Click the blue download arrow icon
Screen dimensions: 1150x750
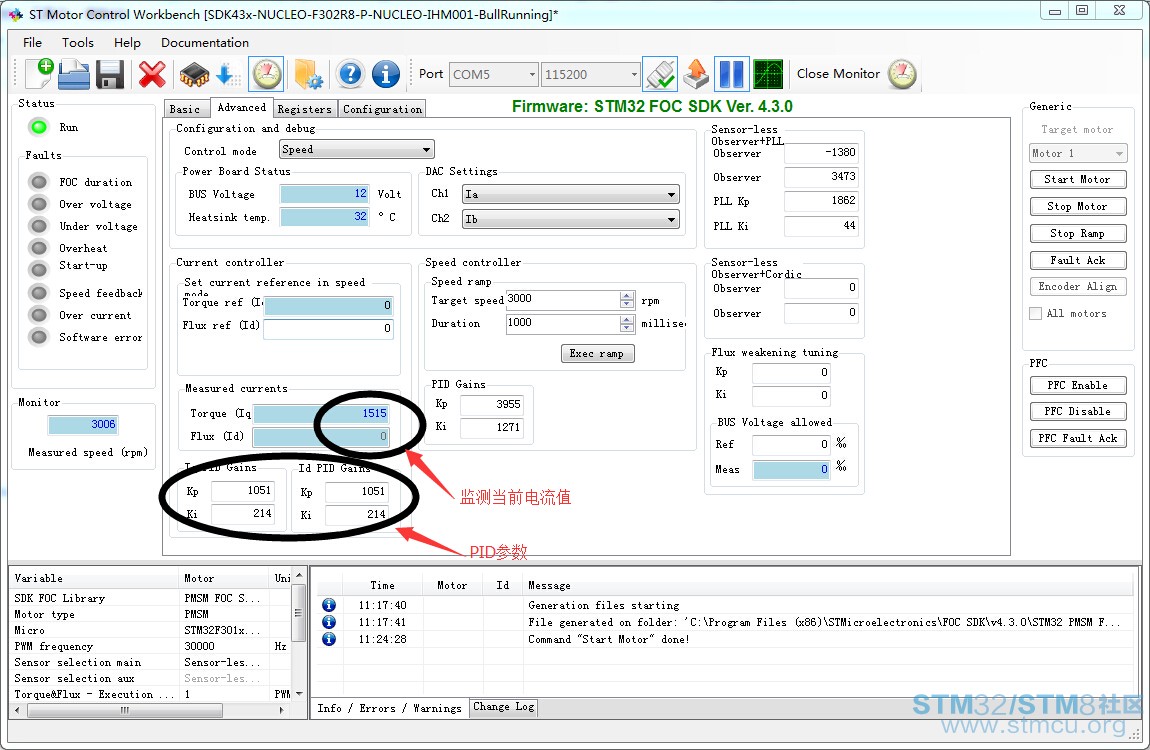click(x=227, y=74)
